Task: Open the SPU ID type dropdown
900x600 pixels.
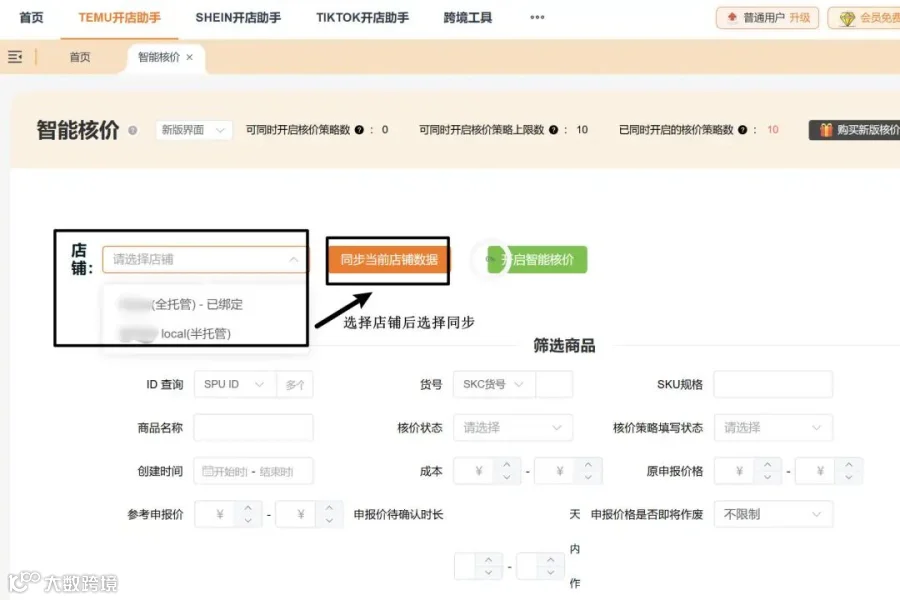Action: click(235, 384)
